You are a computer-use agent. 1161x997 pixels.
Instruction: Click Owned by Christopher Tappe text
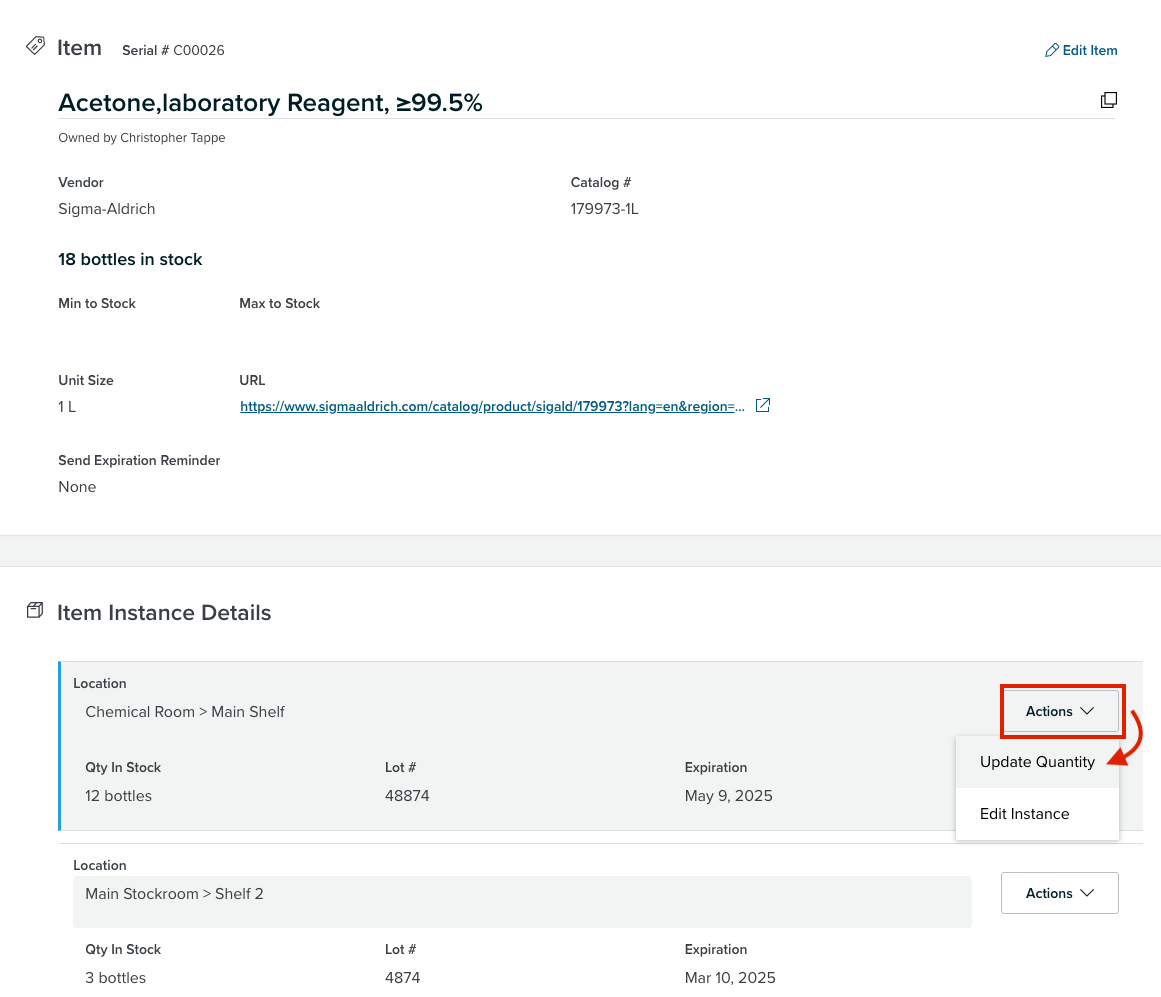click(141, 138)
